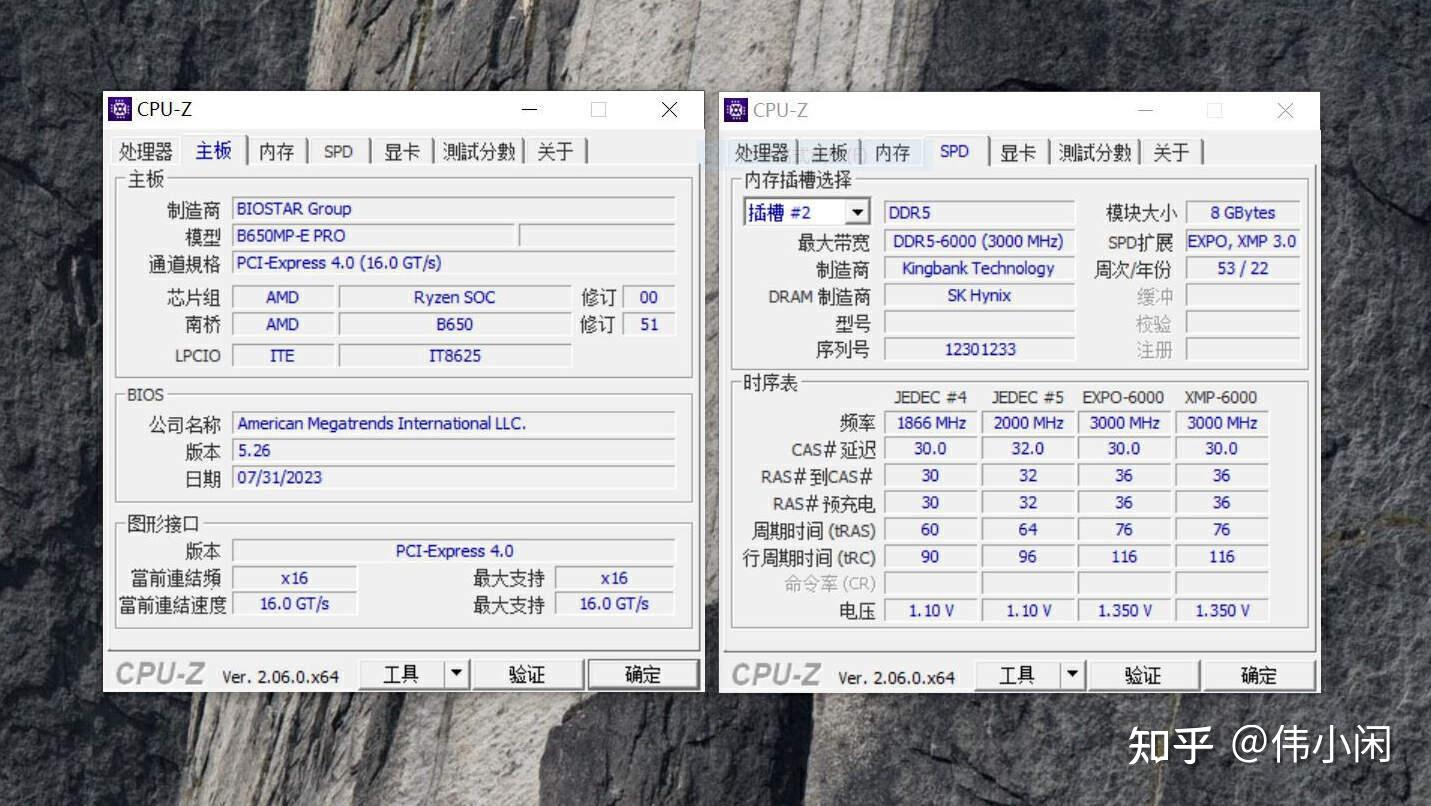Click the CPU-Z logo in right bottom bar
The width and height of the screenshot is (1431, 806).
click(x=775, y=675)
